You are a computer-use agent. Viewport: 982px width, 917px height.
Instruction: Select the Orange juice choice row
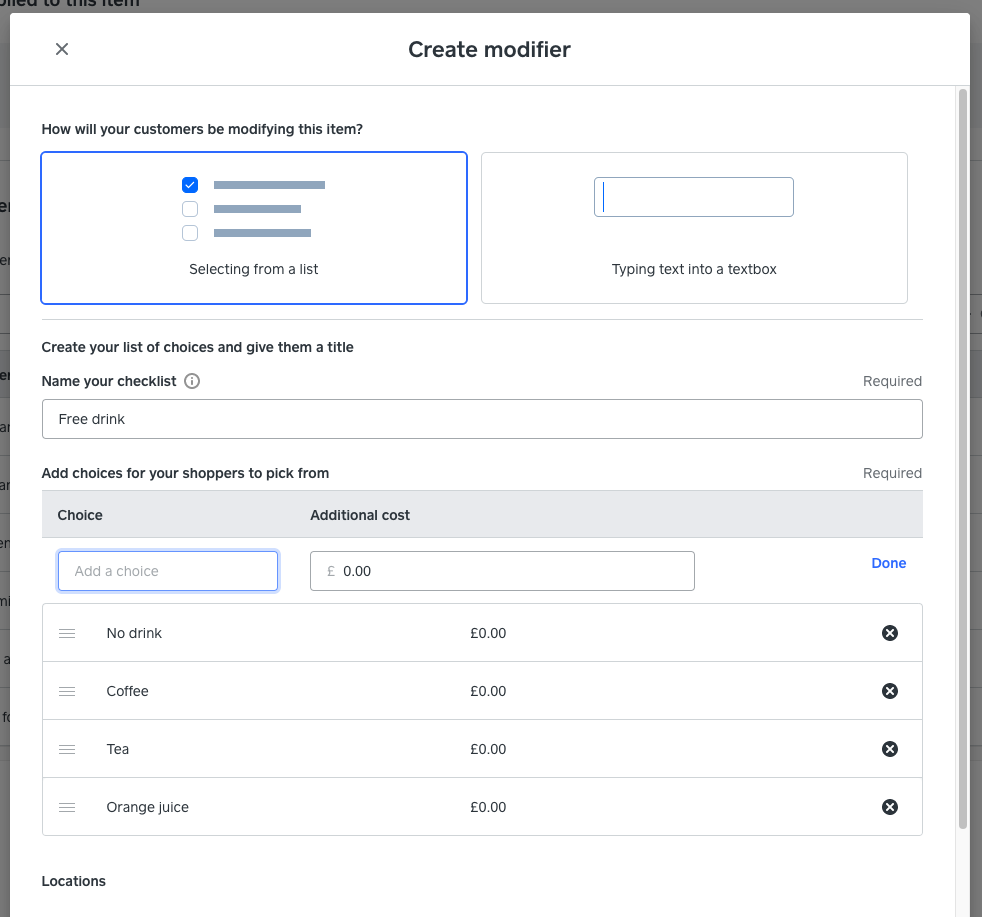(x=300, y=807)
